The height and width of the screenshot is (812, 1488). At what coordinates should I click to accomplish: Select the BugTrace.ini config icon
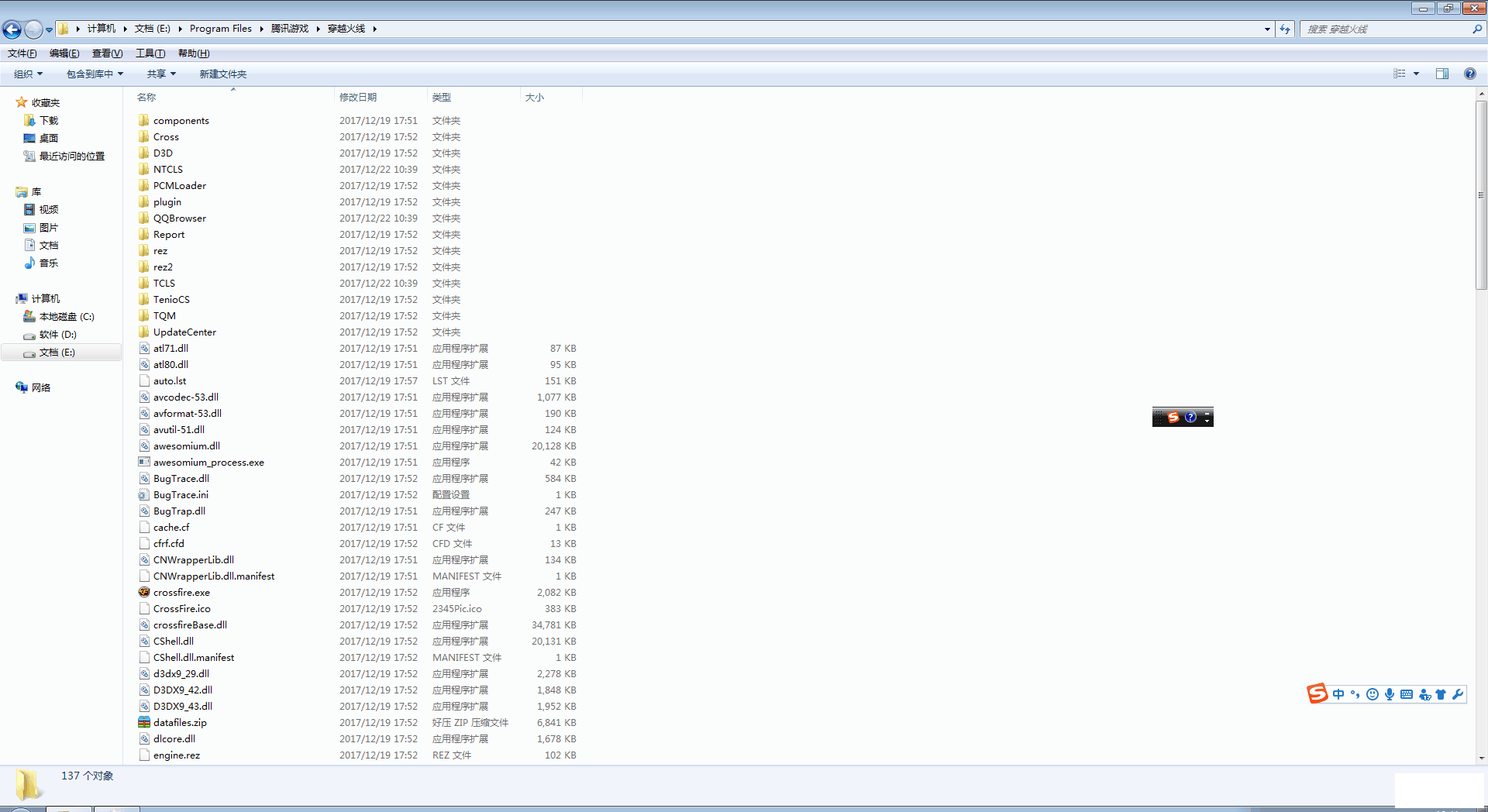coord(144,494)
